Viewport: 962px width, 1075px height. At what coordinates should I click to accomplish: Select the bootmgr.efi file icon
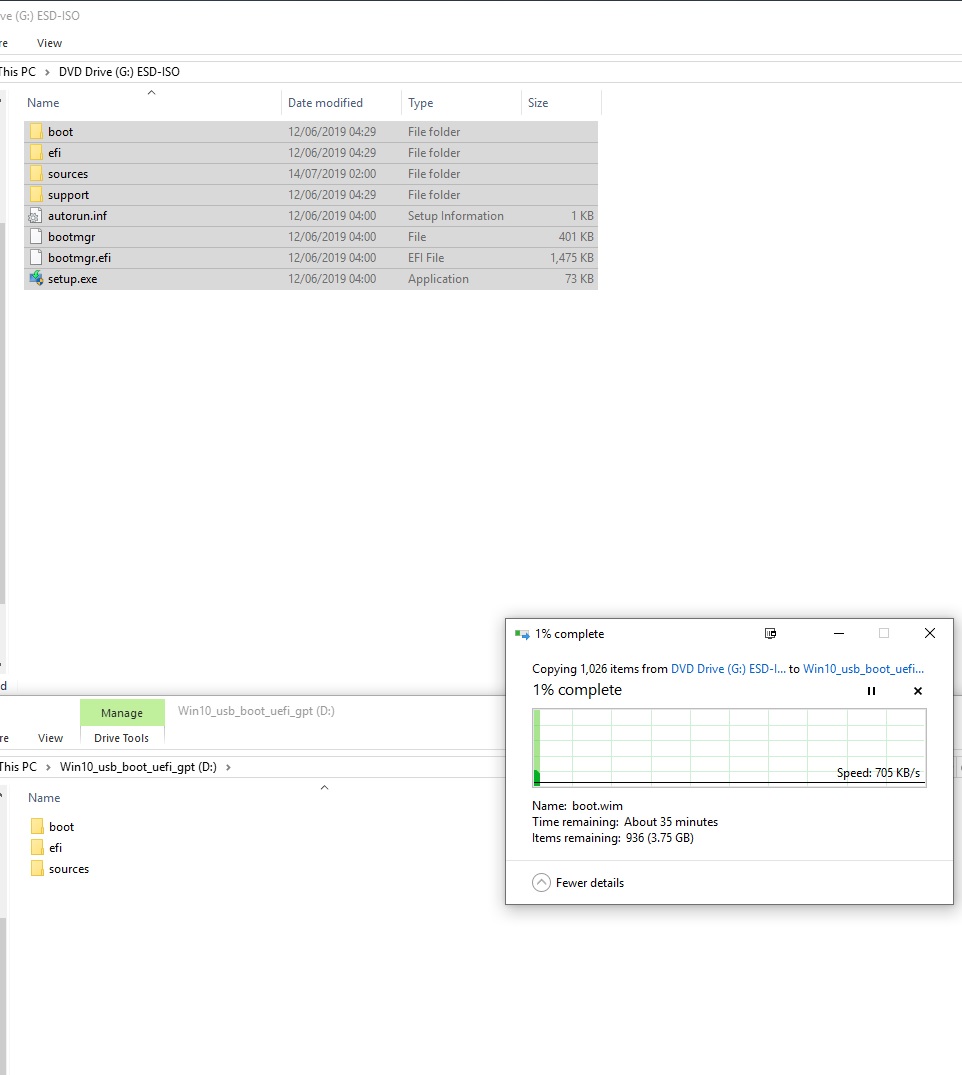36,258
